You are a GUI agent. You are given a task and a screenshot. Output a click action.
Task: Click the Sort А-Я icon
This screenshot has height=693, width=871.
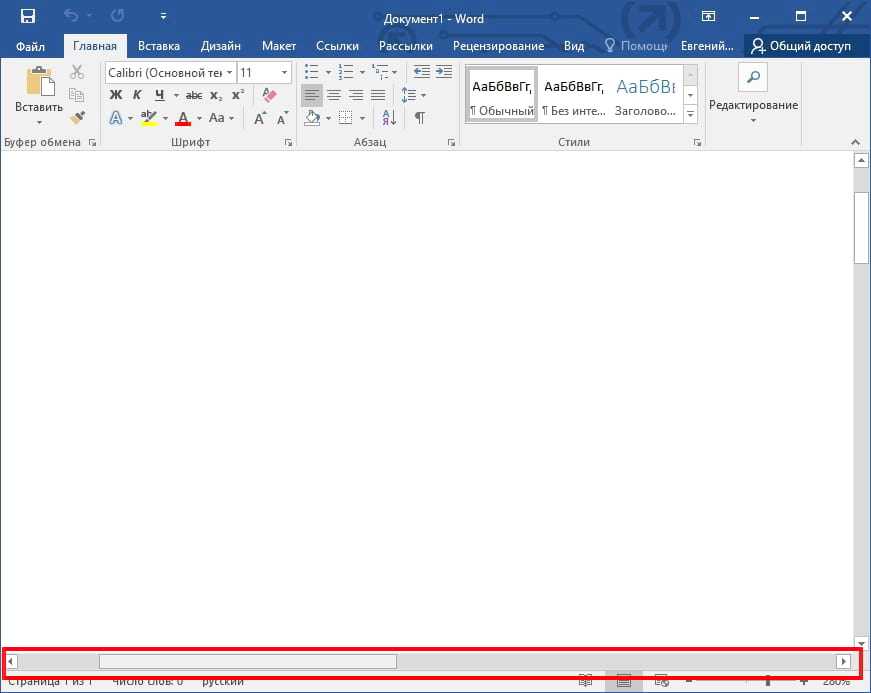[389, 118]
